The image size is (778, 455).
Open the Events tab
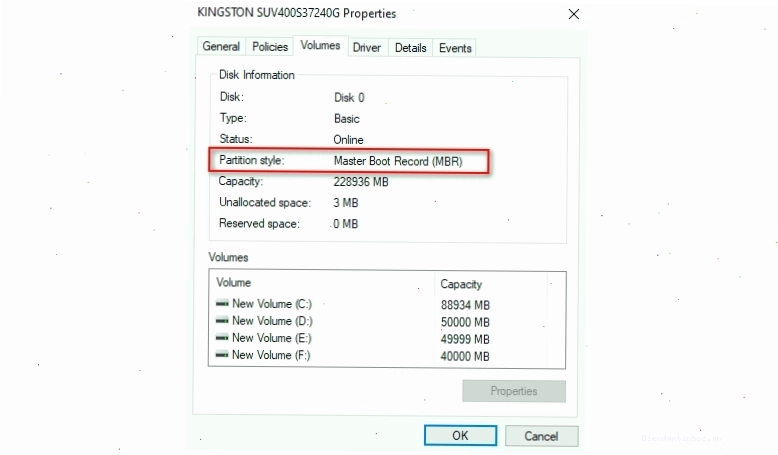[x=455, y=48]
